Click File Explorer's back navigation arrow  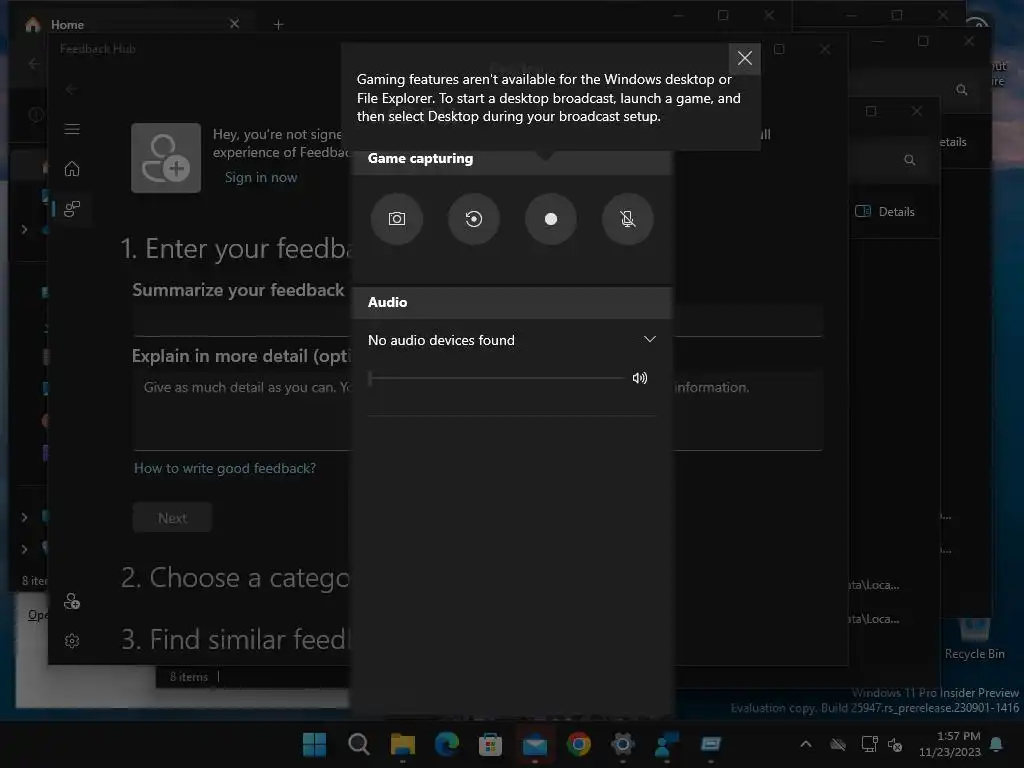[34, 63]
